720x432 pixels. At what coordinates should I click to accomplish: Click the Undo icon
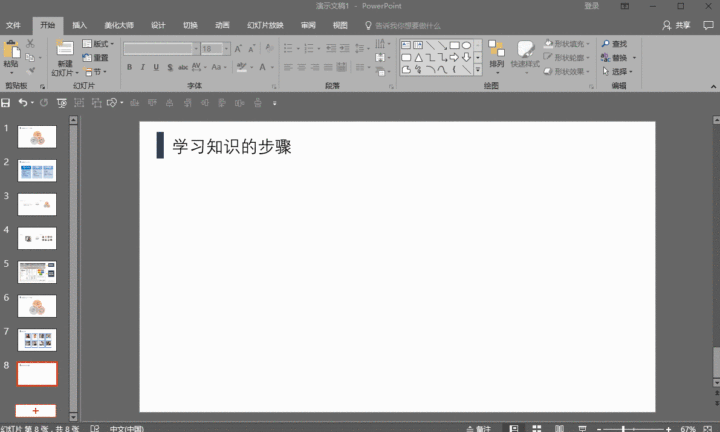tap(22, 103)
